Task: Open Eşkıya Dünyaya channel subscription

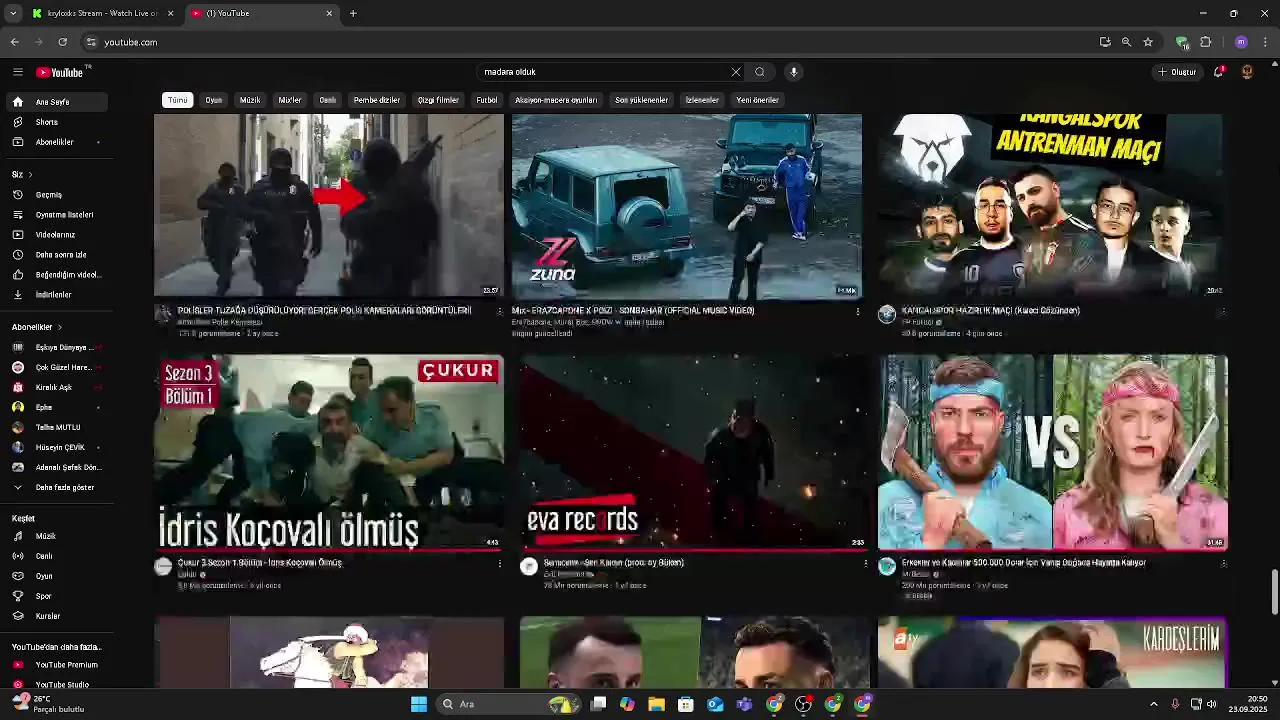Action: 56,348
